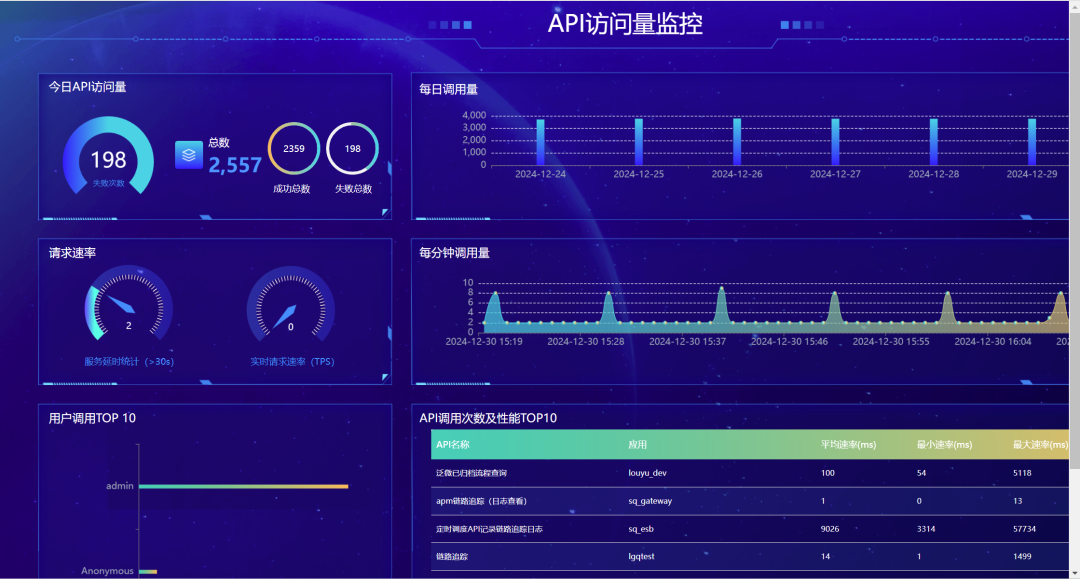This screenshot has width=1080, height=579.
Task: Click the layers icon beside 总数
Action: 189,155
